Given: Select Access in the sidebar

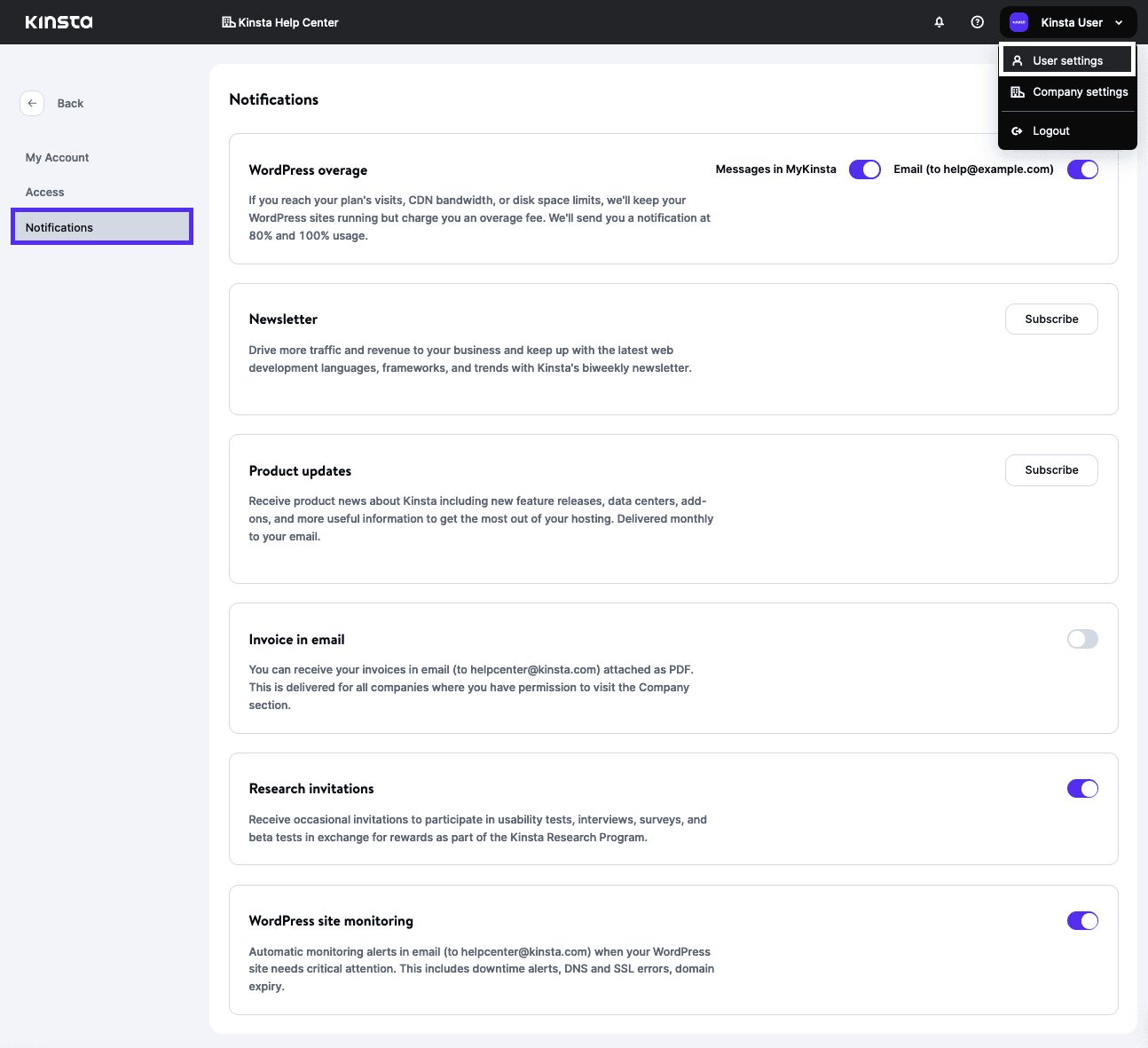Looking at the screenshot, I should tap(44, 192).
